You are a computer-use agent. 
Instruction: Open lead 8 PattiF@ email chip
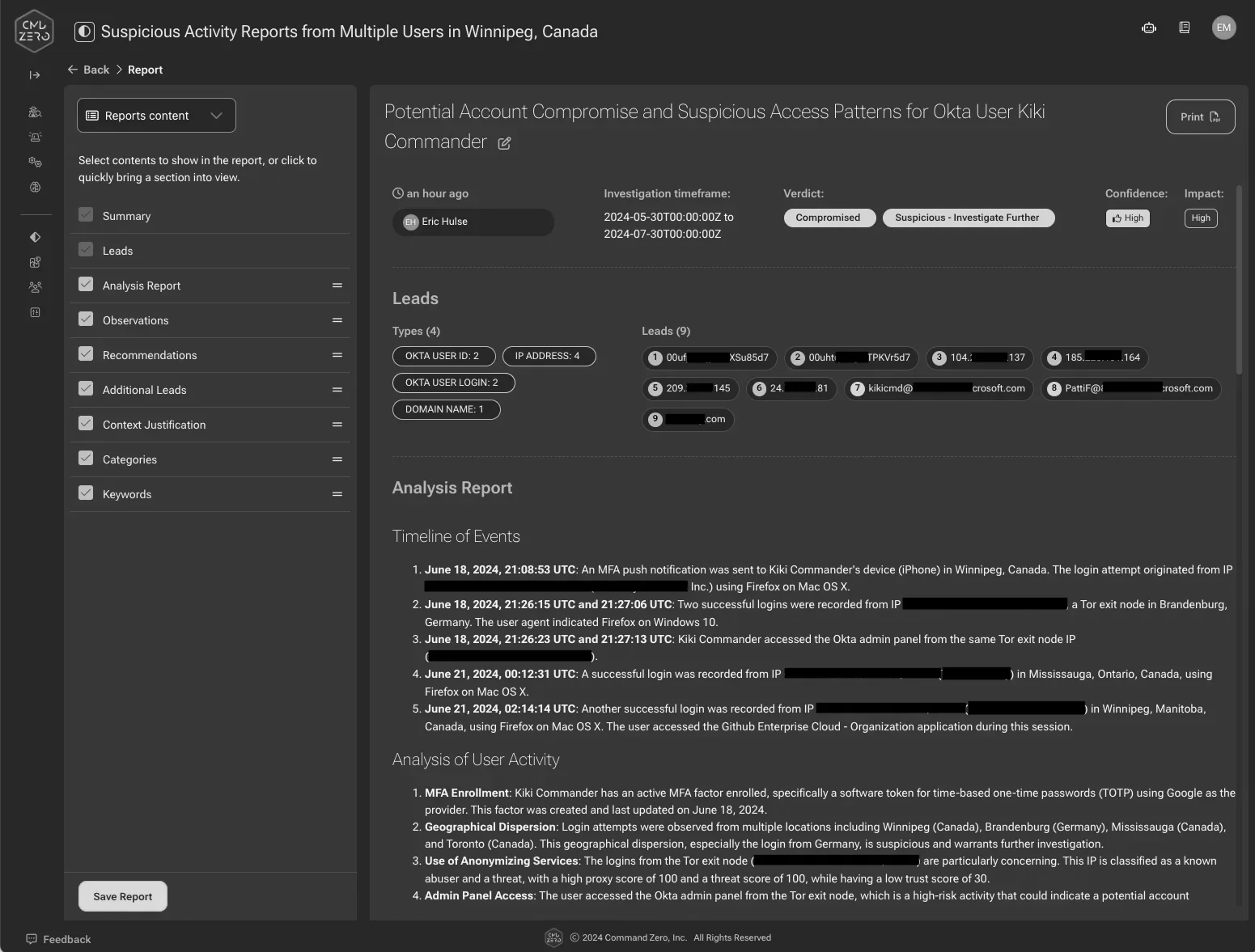click(1130, 388)
